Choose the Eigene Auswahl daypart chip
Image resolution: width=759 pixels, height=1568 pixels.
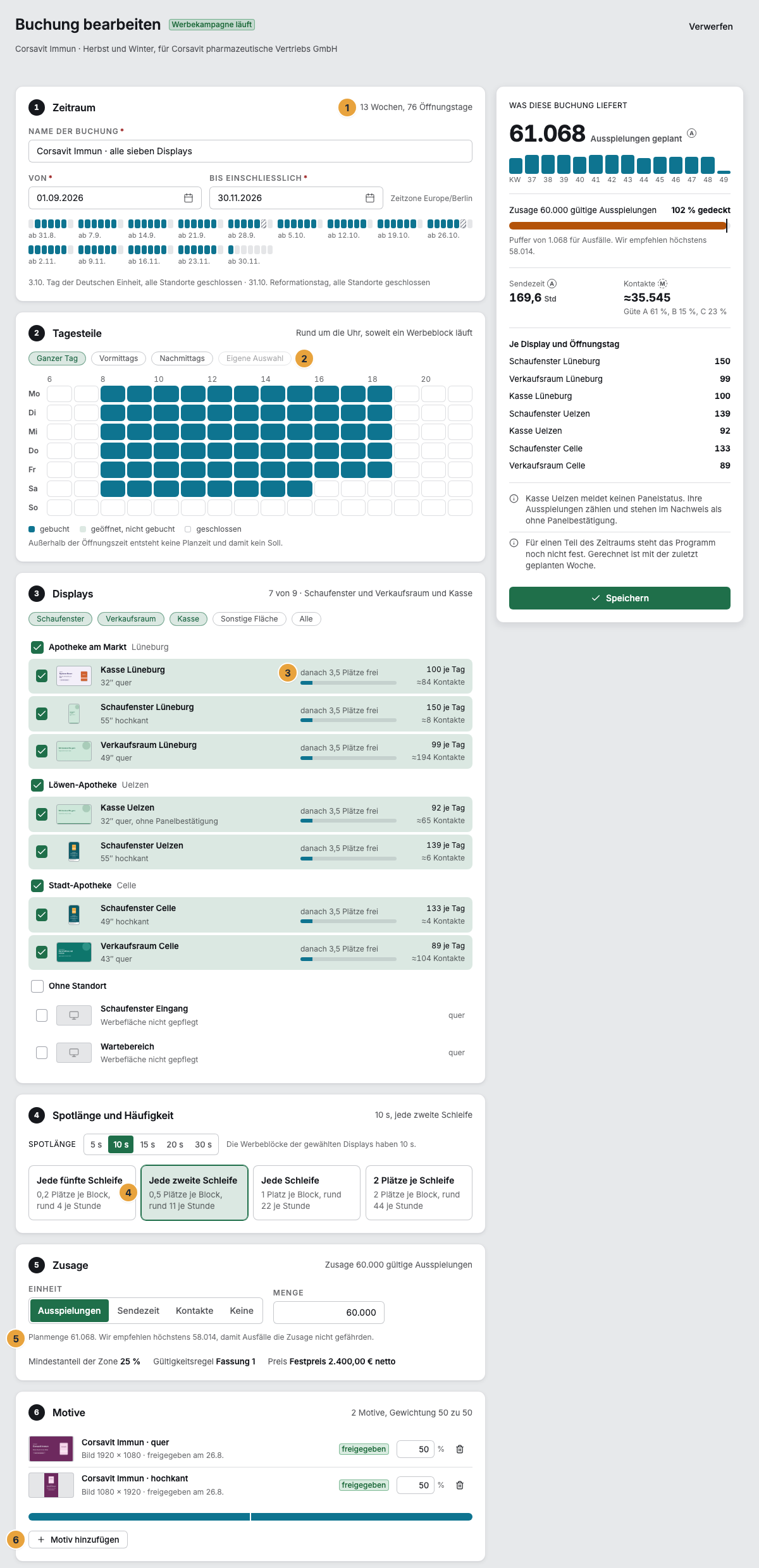click(255, 358)
